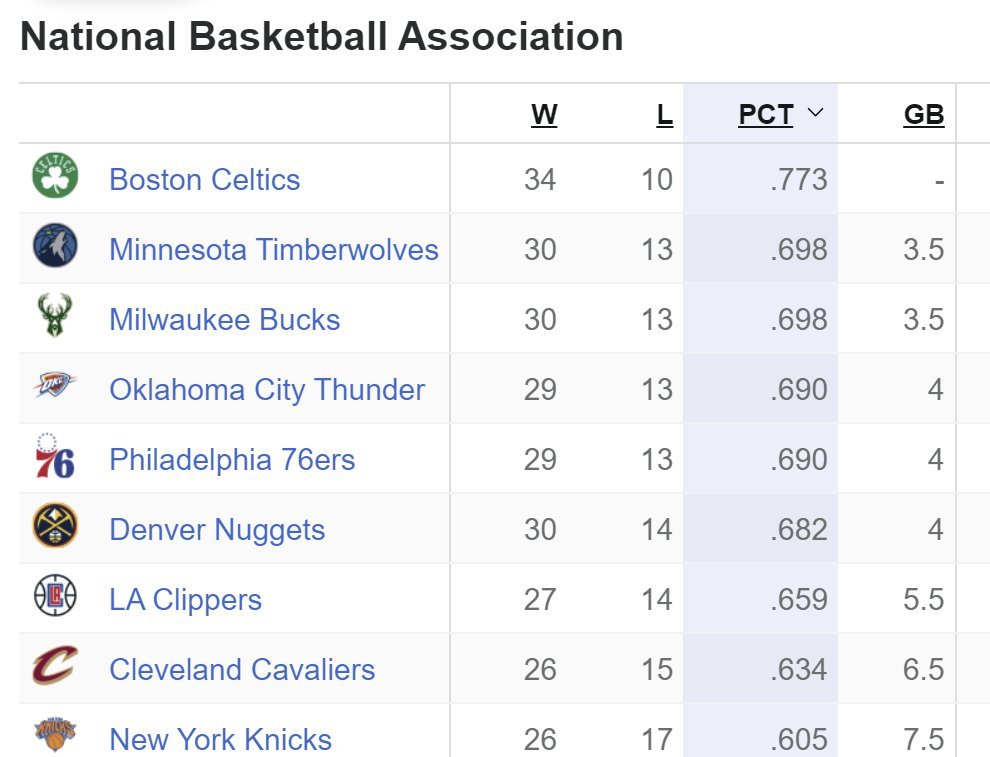Image resolution: width=990 pixels, height=757 pixels.
Task: Click the Oklahoma City Thunder logo
Action: (56, 384)
